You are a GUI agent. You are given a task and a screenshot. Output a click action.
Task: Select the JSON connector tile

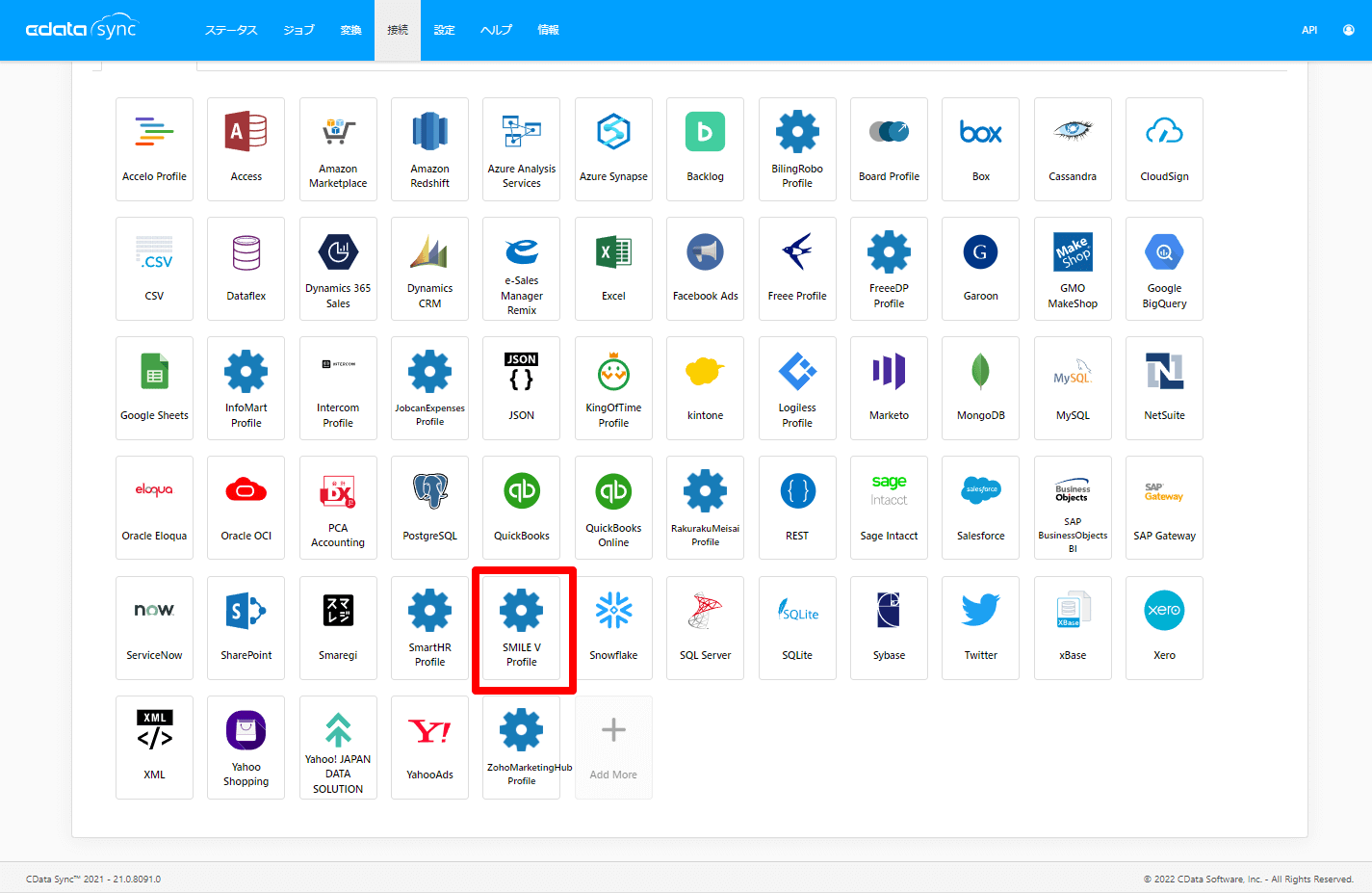click(x=521, y=388)
